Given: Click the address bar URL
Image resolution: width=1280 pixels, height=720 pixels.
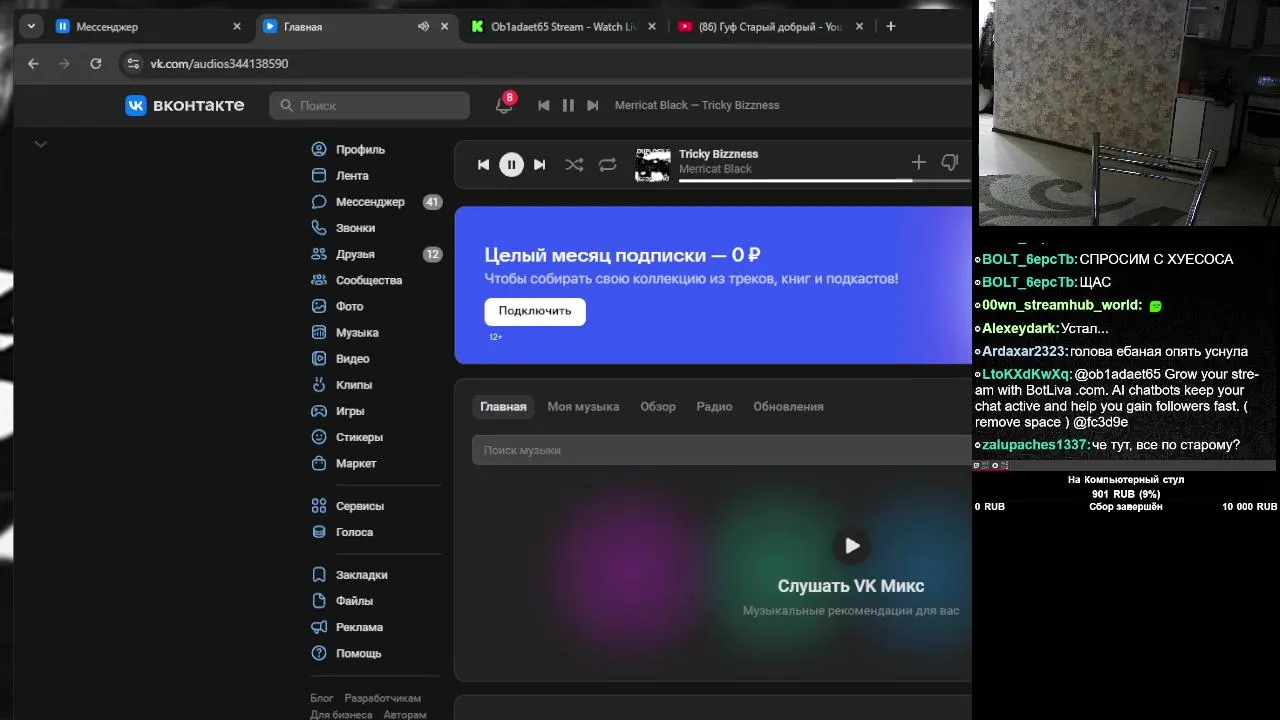Looking at the screenshot, I should coord(219,63).
